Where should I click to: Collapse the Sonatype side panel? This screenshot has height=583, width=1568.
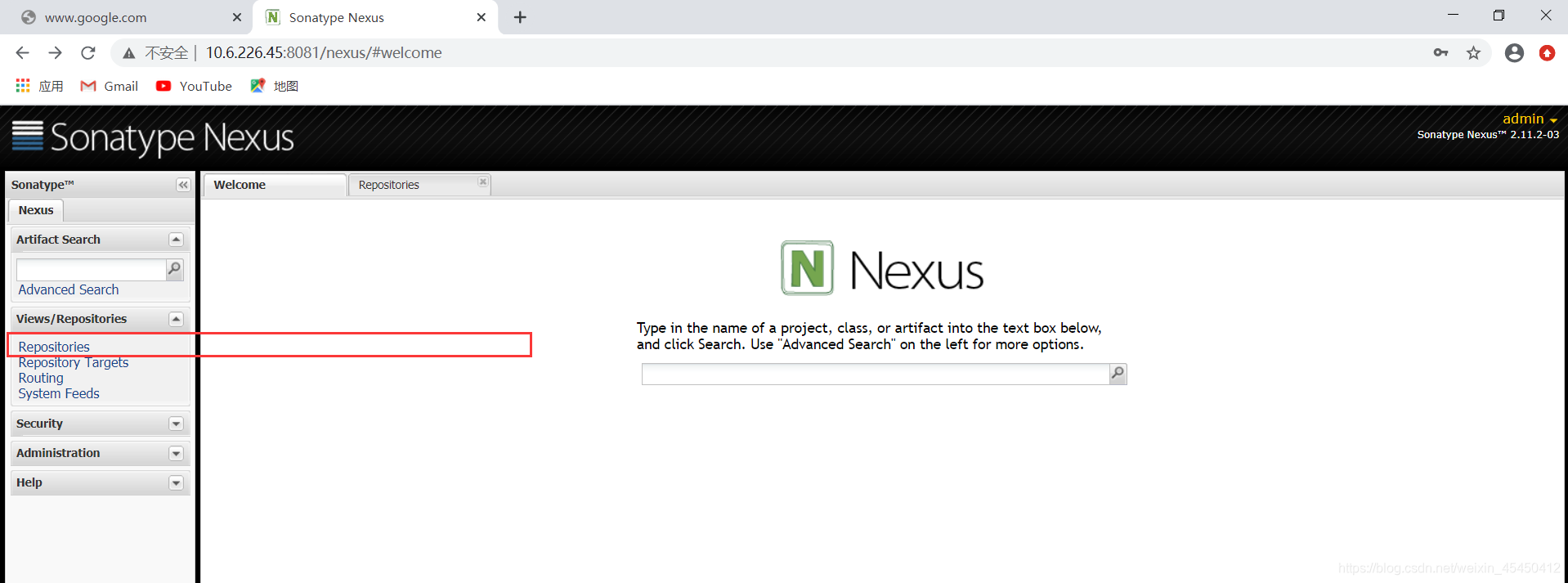tap(183, 185)
